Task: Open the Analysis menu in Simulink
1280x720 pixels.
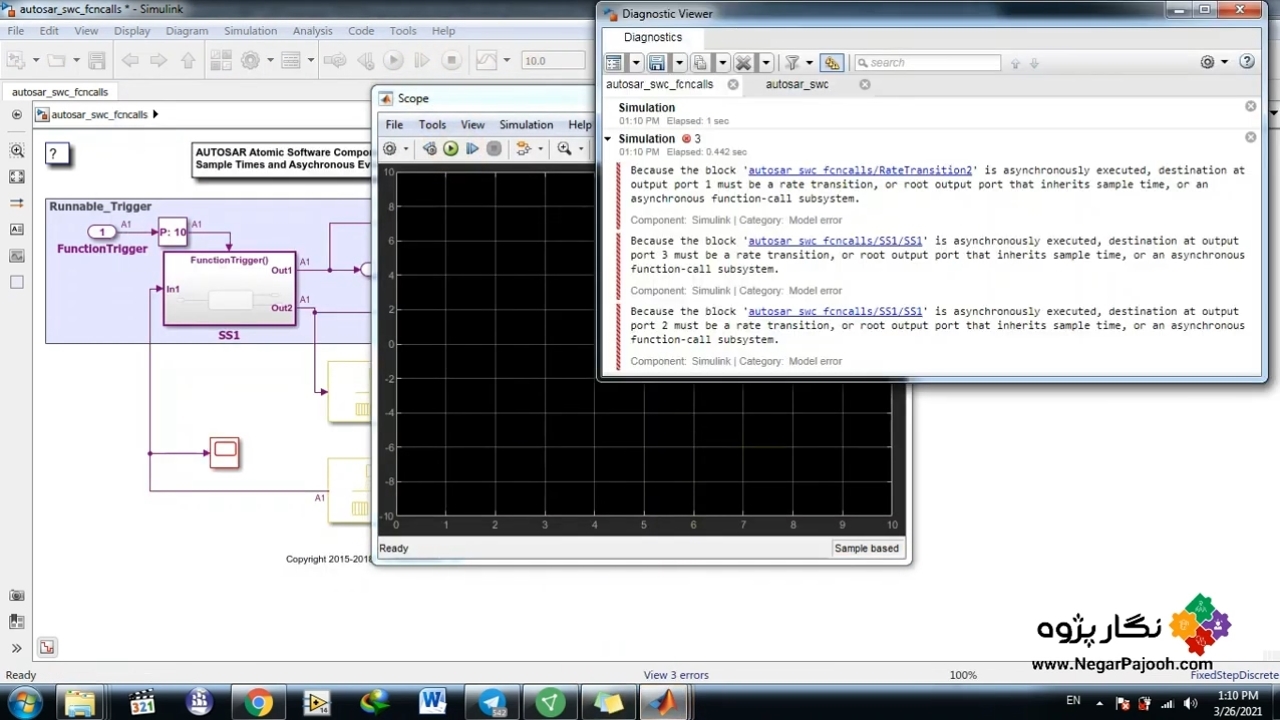Action: pyautogui.click(x=312, y=31)
